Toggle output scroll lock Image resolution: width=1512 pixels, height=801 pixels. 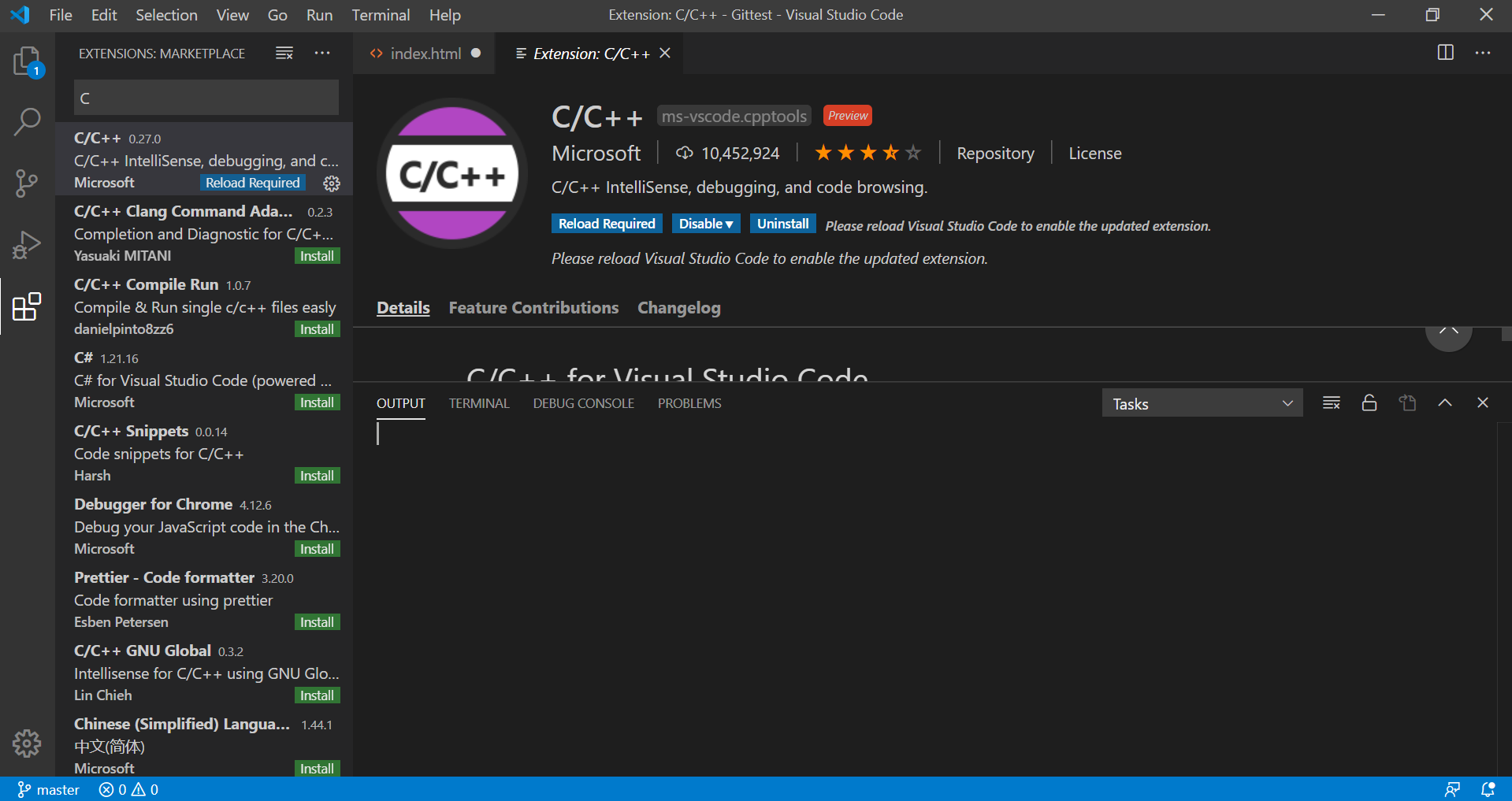click(1369, 403)
